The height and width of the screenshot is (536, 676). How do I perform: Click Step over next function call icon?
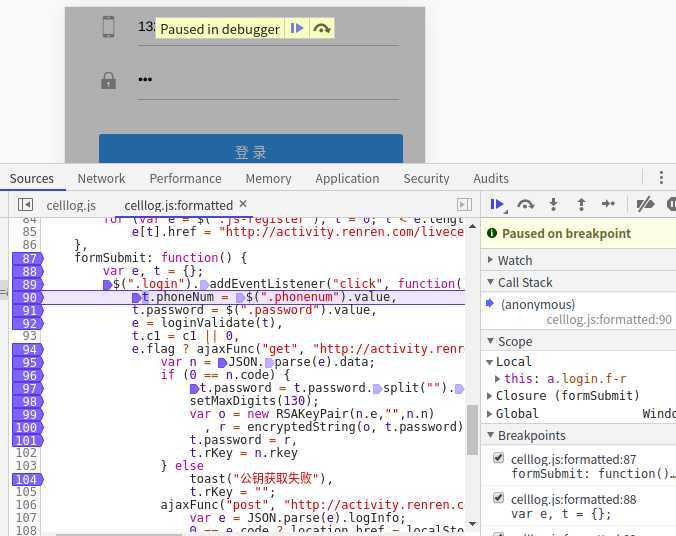tap(525, 204)
